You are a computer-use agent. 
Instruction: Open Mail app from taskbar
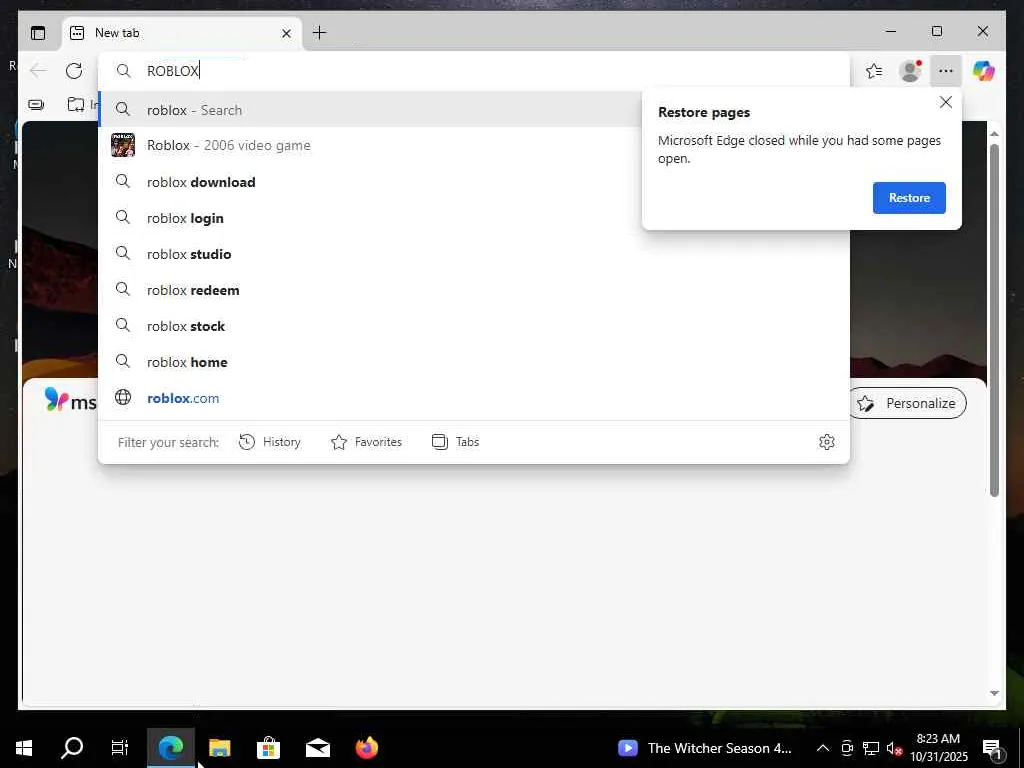point(317,748)
